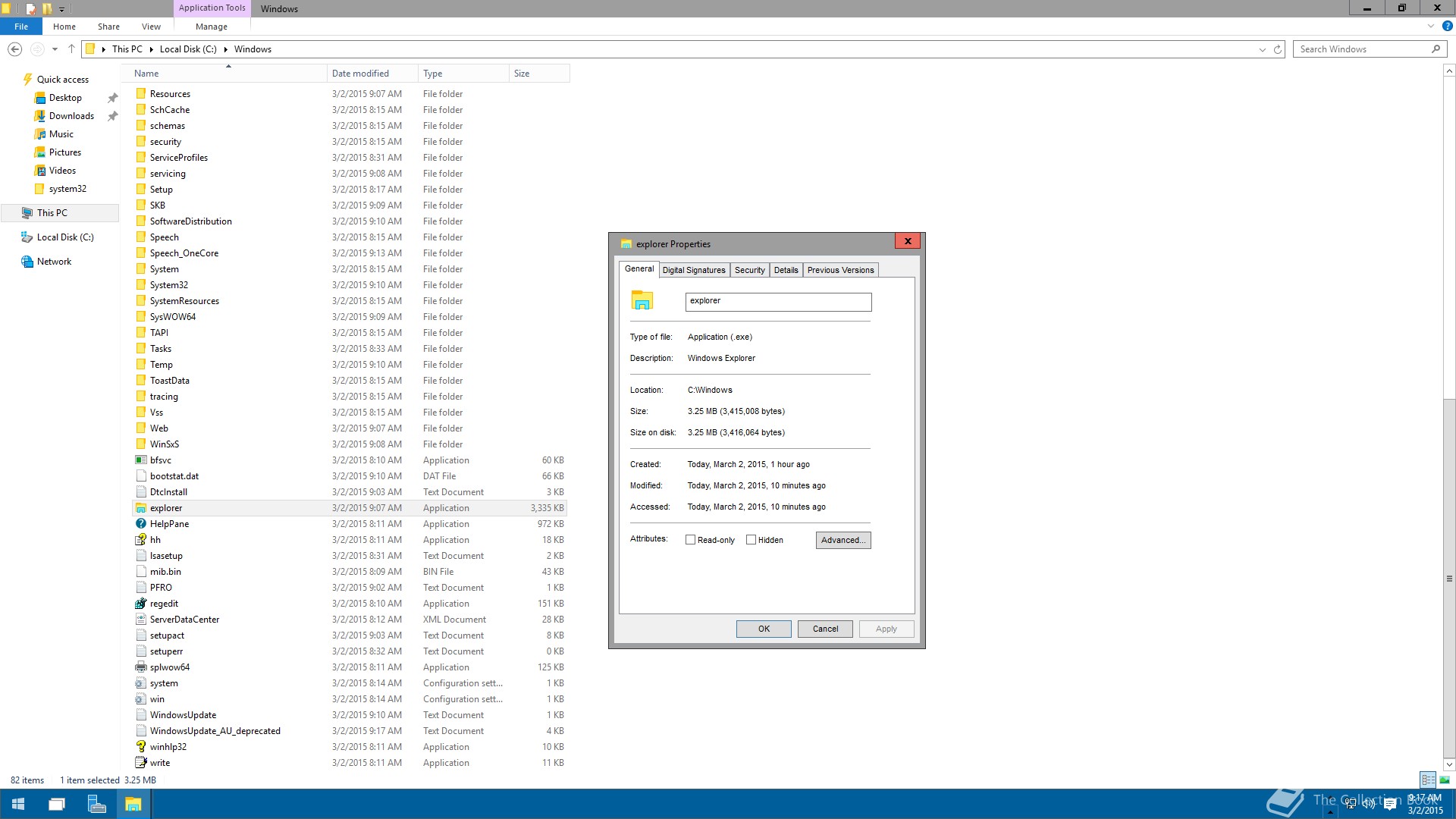This screenshot has width=1456, height=819.
Task: Open the Share ribbon tab
Action: coord(108,27)
